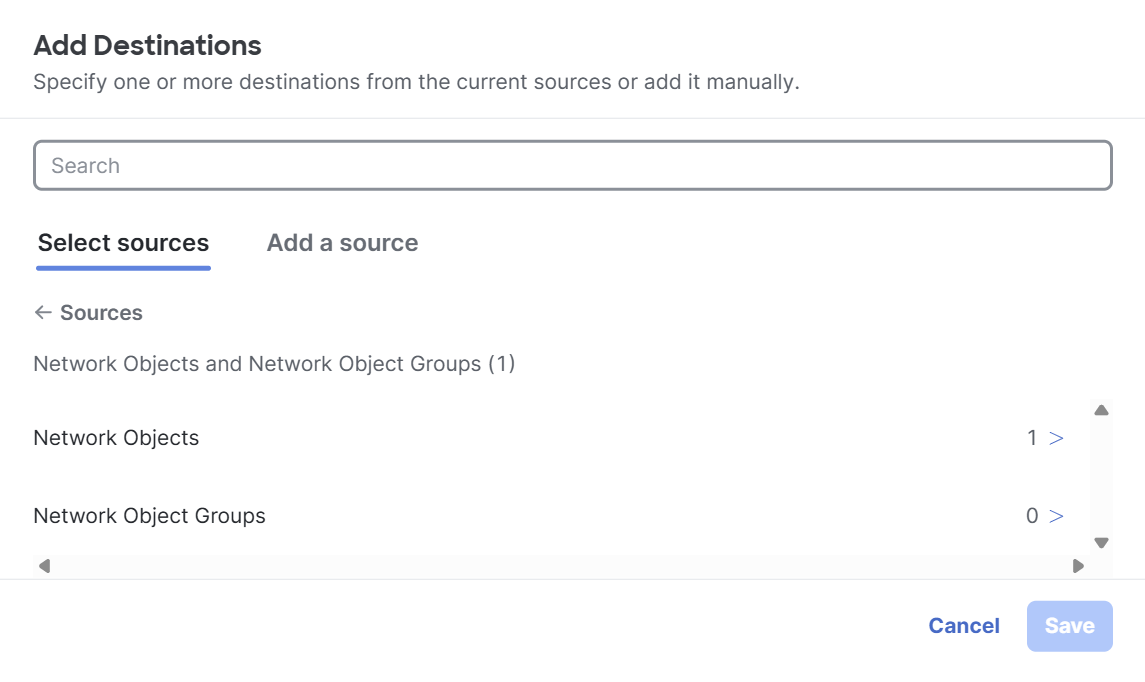Image resolution: width=1145 pixels, height=682 pixels.
Task: Click the vertical scrollbar track
Action: pyautogui.click(x=1101, y=476)
